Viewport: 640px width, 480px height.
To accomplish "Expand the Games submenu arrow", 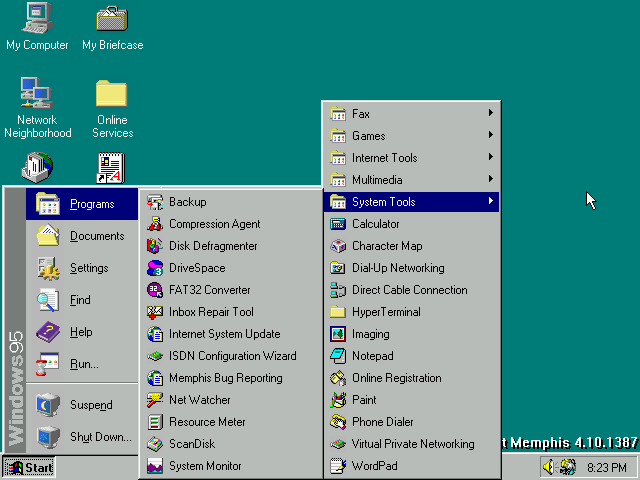I will 491,135.
